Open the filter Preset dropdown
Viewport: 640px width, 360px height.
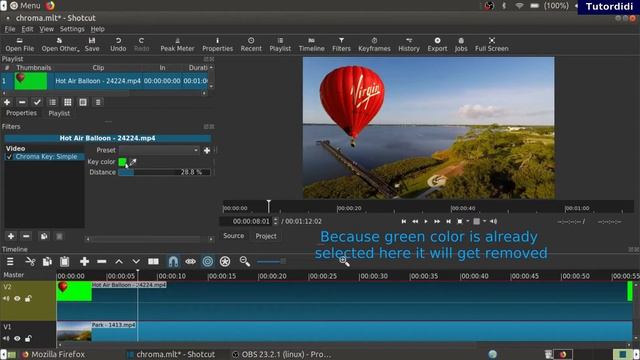coord(159,150)
